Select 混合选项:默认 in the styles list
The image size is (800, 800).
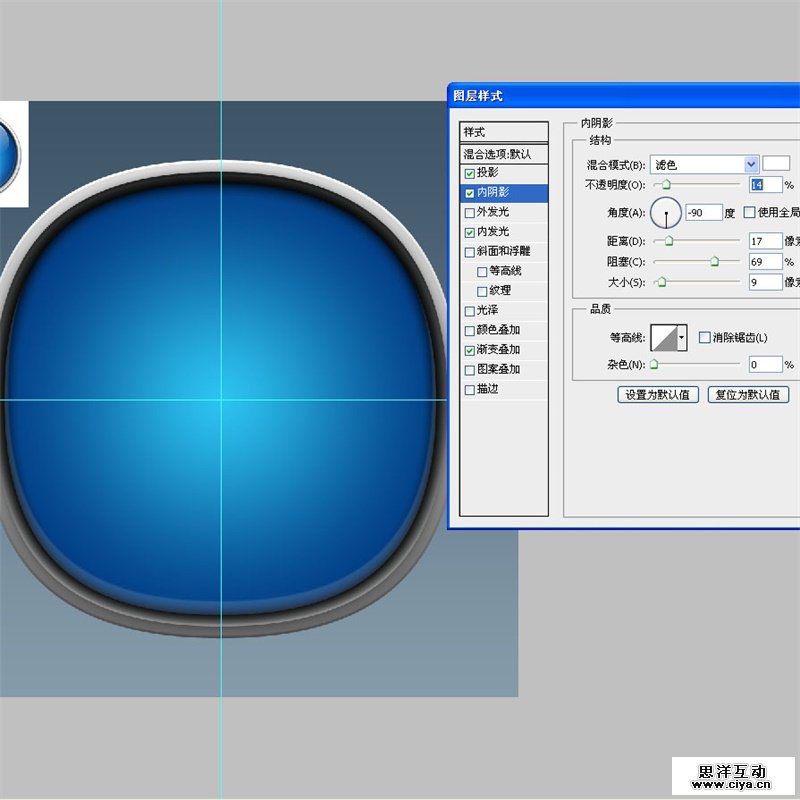(504, 154)
